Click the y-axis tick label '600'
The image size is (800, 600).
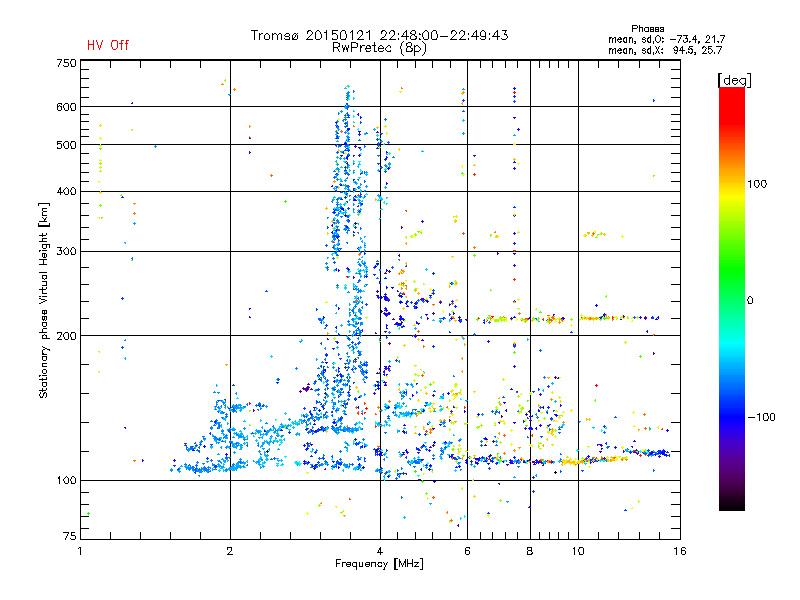tap(66, 107)
